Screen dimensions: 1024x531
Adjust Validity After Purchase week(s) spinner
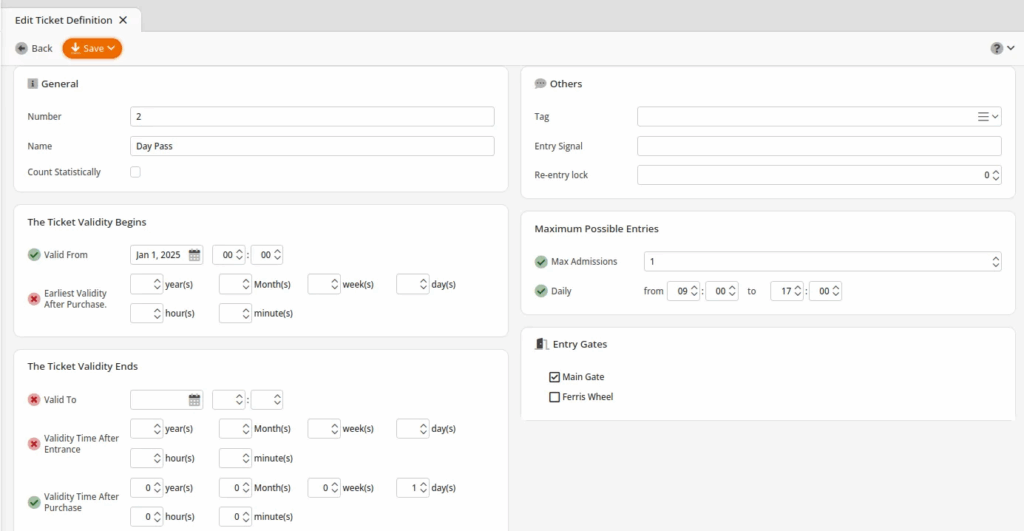(334, 488)
